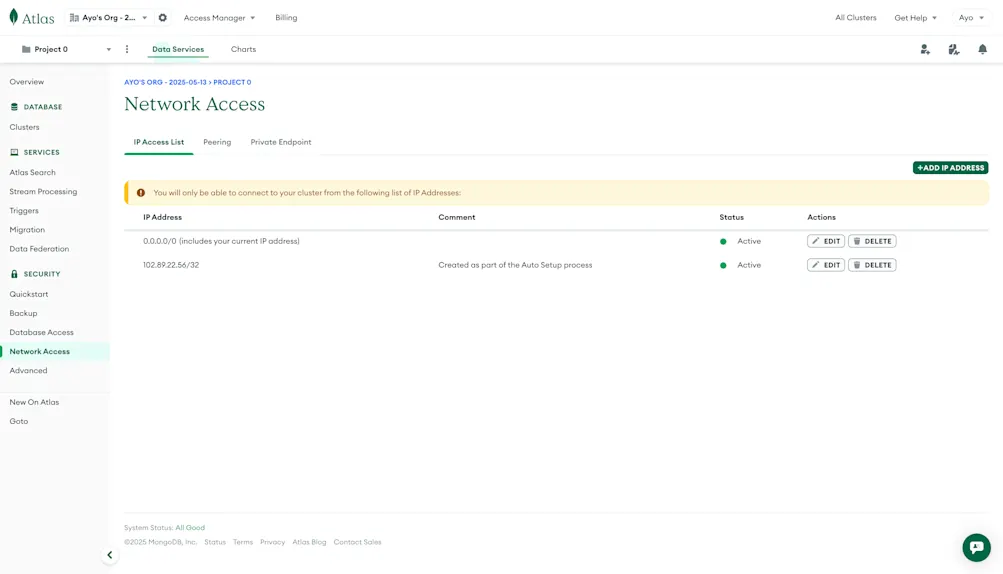Click the All Good system status link

[x=190, y=528]
